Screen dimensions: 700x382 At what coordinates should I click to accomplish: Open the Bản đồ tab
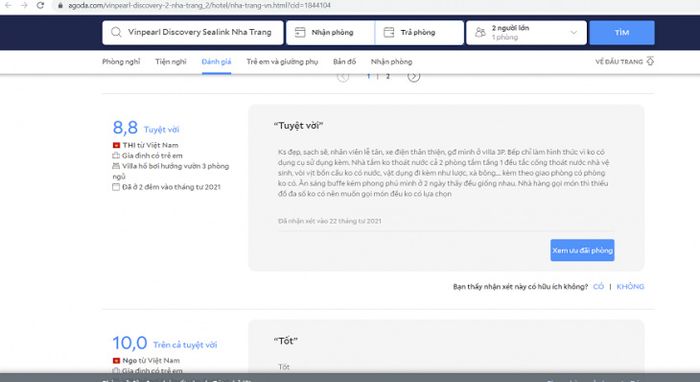(345, 62)
